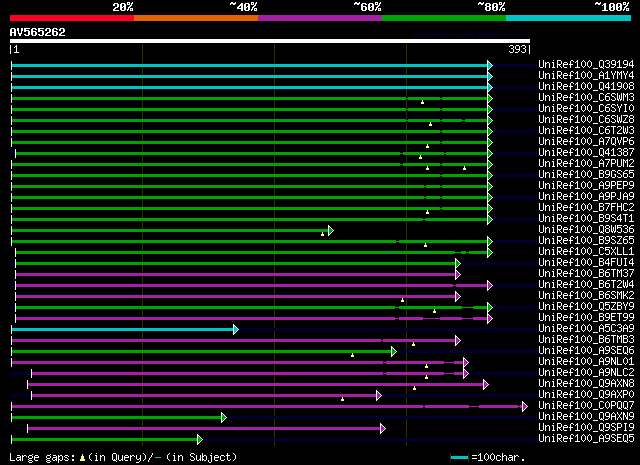
Task: Click the UniRef100_A9NLC2 label
Action: tap(586, 373)
